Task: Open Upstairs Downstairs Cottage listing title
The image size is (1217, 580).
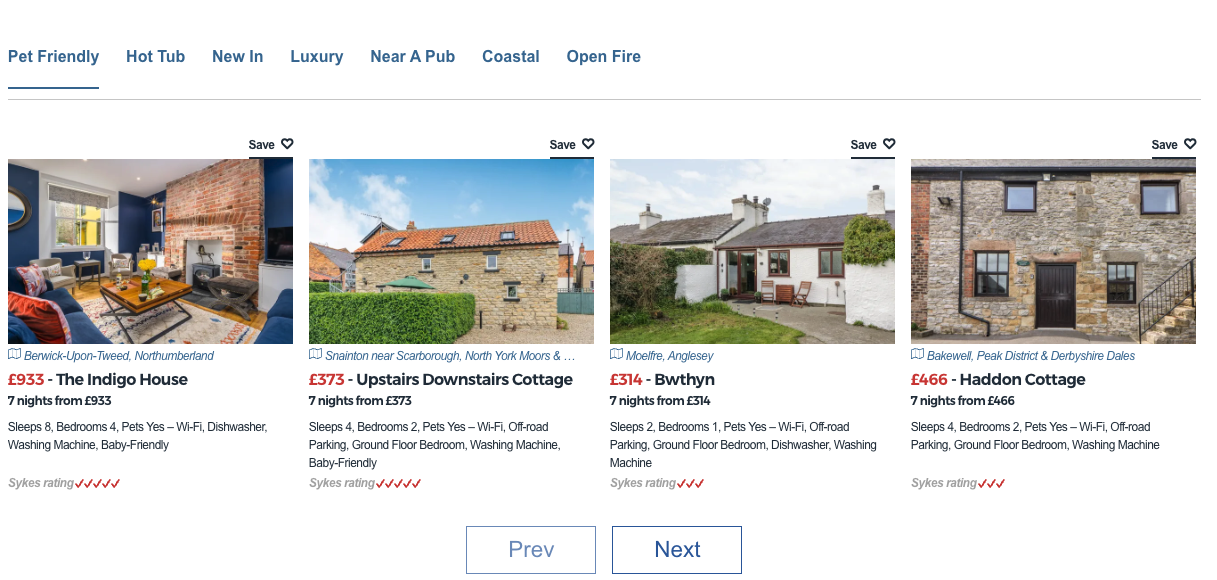Action: click(x=464, y=380)
